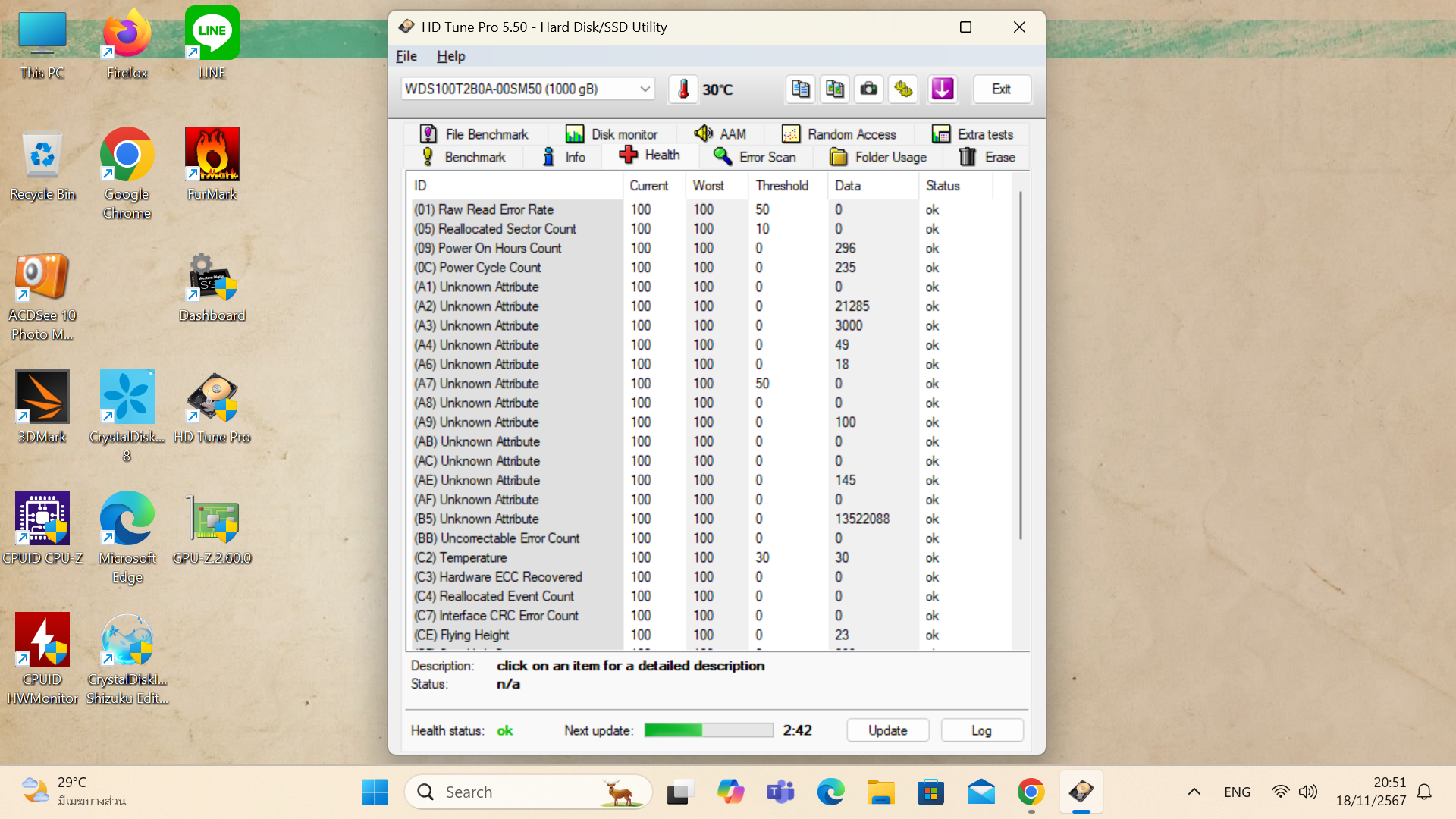Click the taskbar Search box
This screenshot has width=1456, height=819.
click(529, 792)
